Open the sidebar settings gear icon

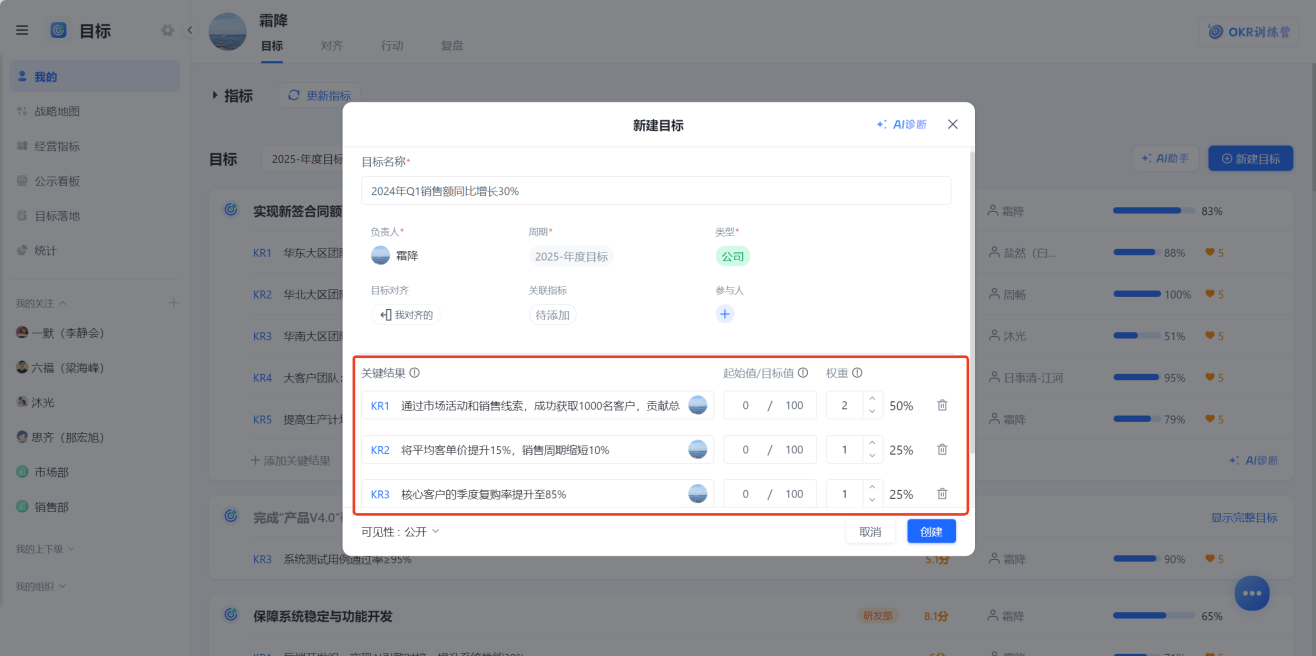pyautogui.click(x=167, y=30)
